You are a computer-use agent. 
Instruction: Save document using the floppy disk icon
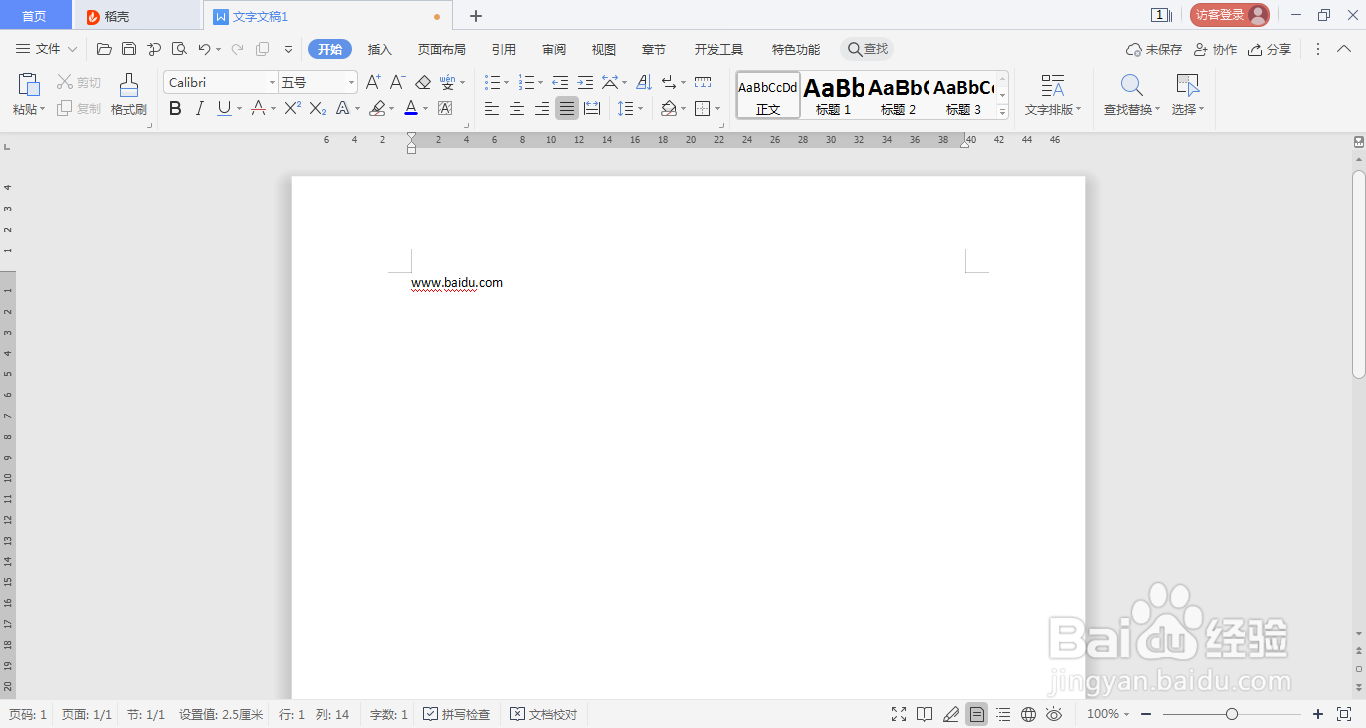129,49
